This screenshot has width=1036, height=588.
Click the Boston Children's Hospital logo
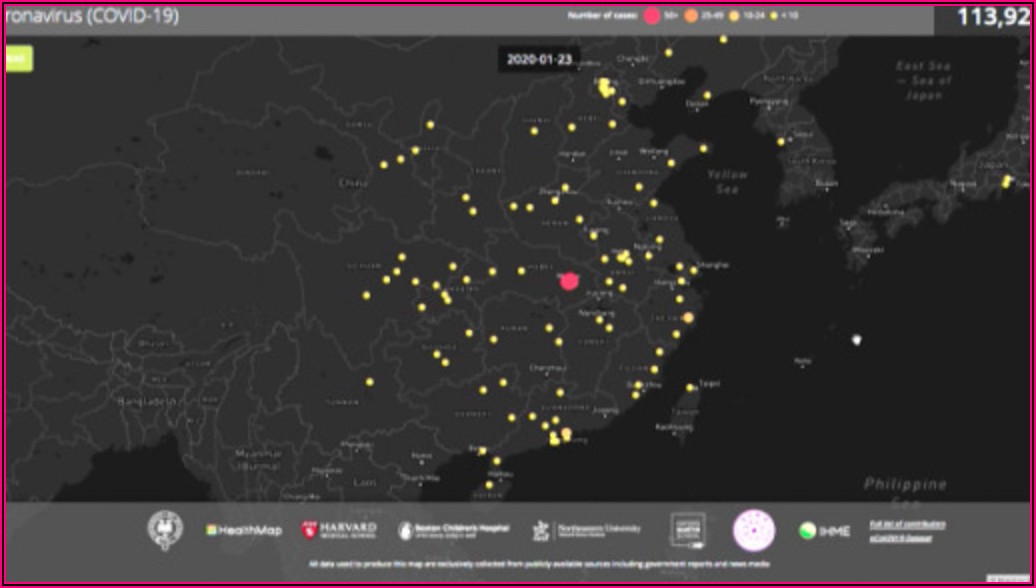point(454,530)
